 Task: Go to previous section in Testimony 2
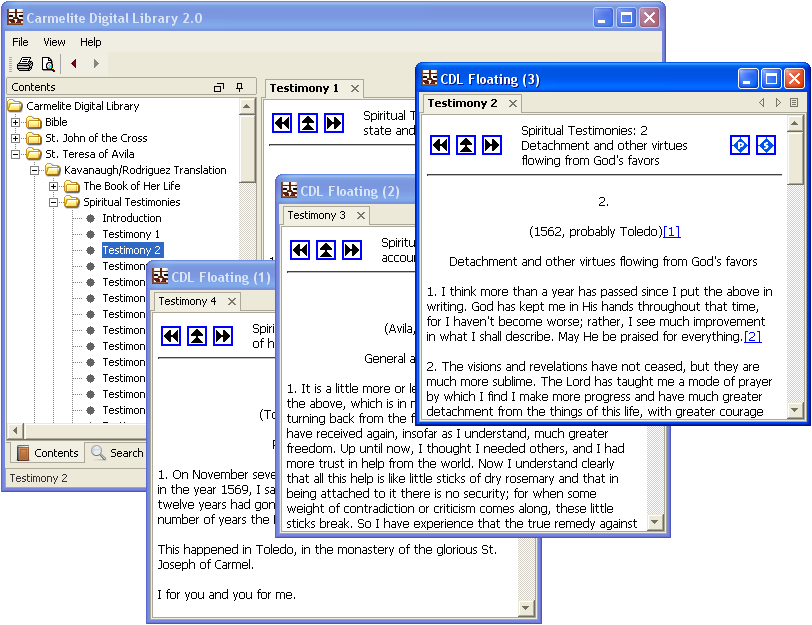pos(441,145)
